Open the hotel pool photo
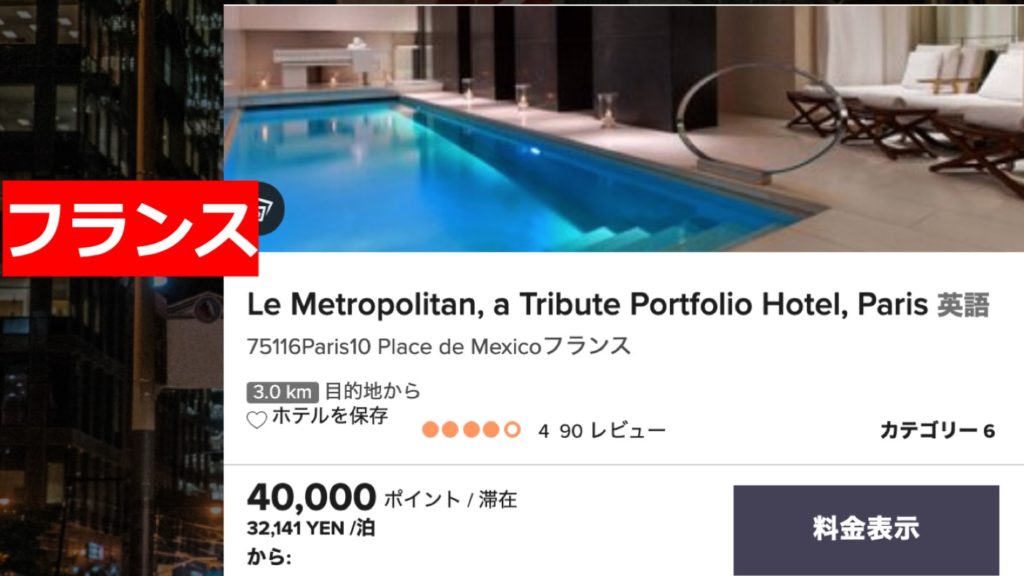This screenshot has height=576, width=1024. coord(624,129)
